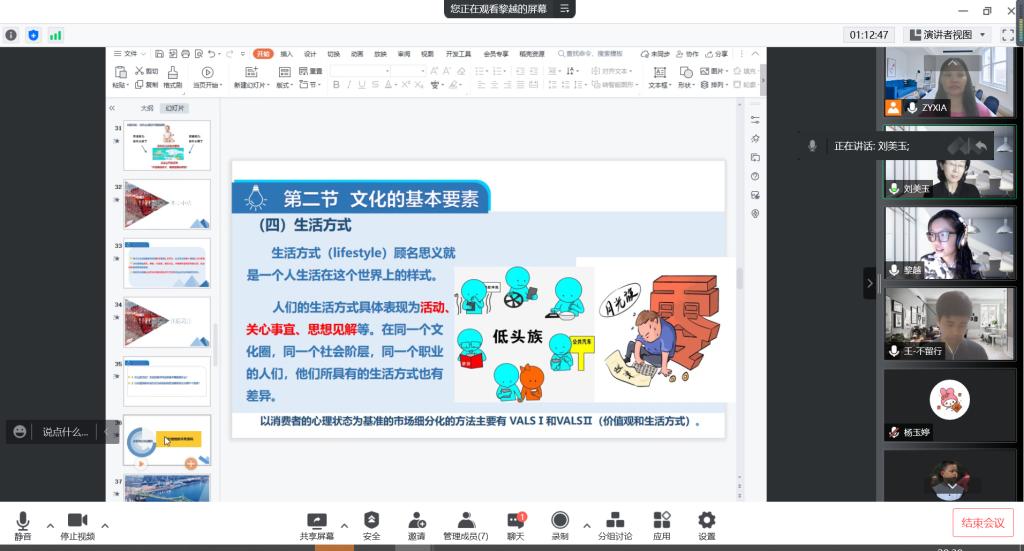This screenshot has width=1024, height=551.
Task: Open 分组讨论 breakout rooms
Action: coord(615,524)
